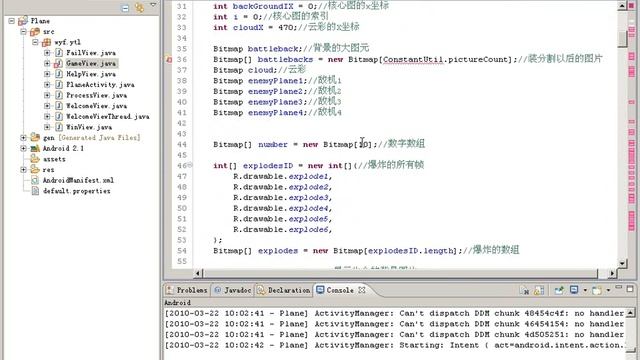Click the src source folder icon

[x=35, y=31]
